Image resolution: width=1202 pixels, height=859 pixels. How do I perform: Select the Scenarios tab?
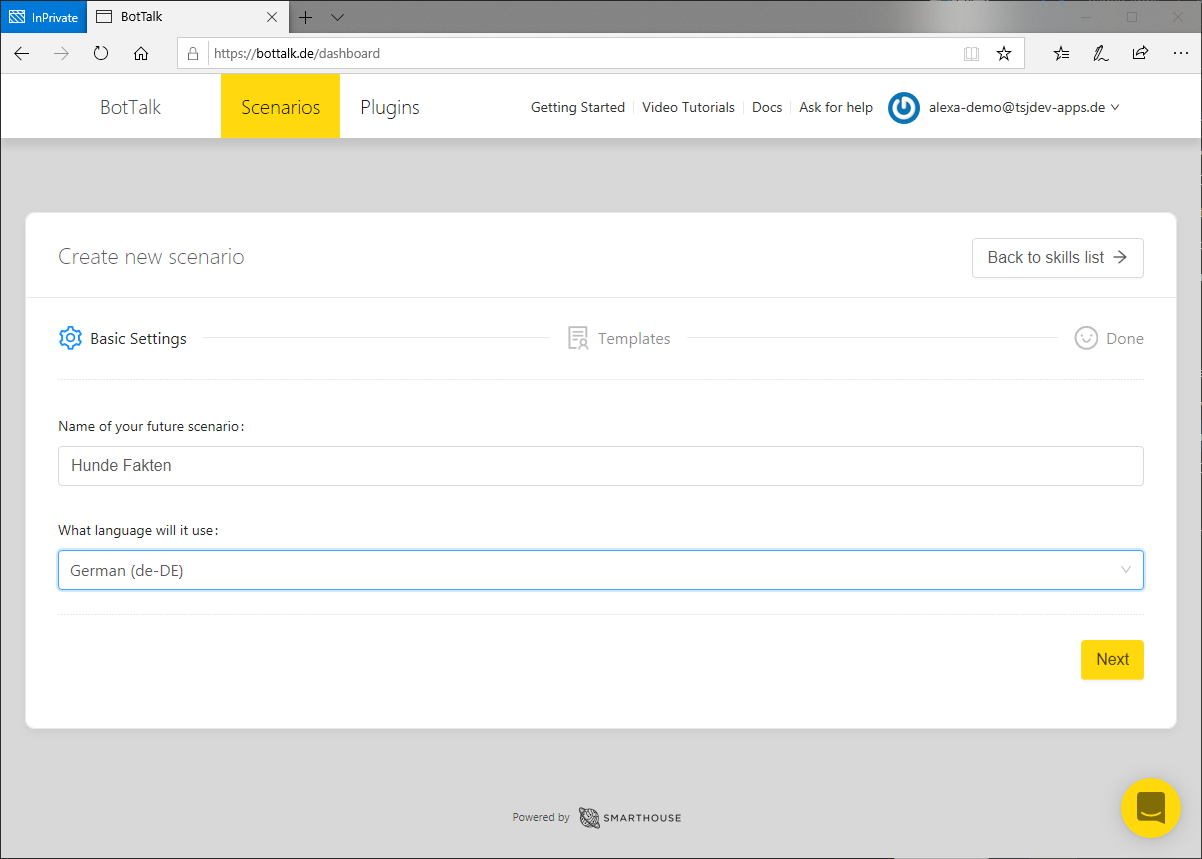tap(280, 108)
